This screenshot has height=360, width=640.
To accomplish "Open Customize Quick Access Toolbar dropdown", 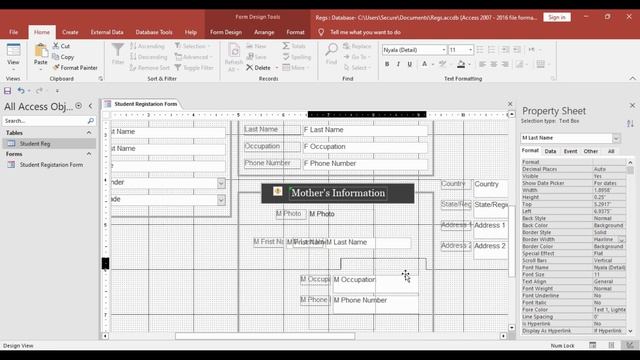I will tap(57, 91).
